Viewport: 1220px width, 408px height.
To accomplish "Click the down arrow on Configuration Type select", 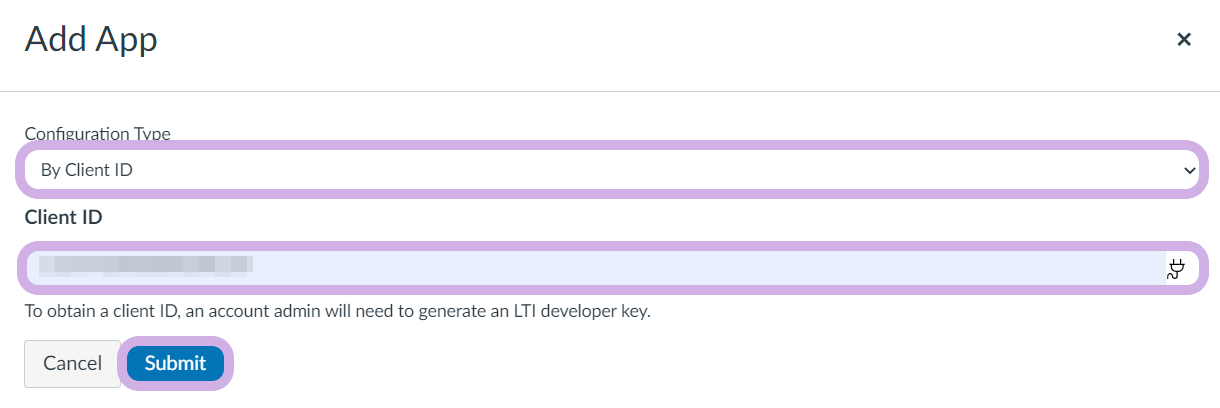I will (x=1189, y=170).
